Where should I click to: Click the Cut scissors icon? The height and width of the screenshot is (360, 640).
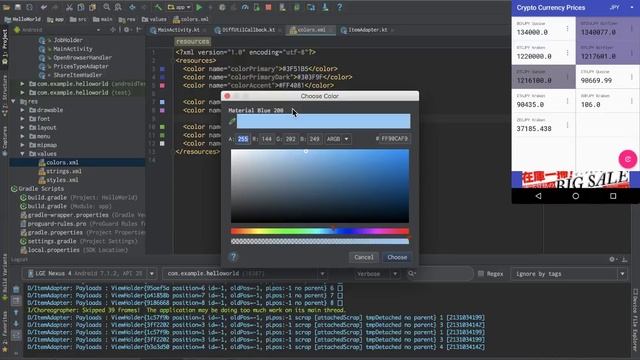69,7
